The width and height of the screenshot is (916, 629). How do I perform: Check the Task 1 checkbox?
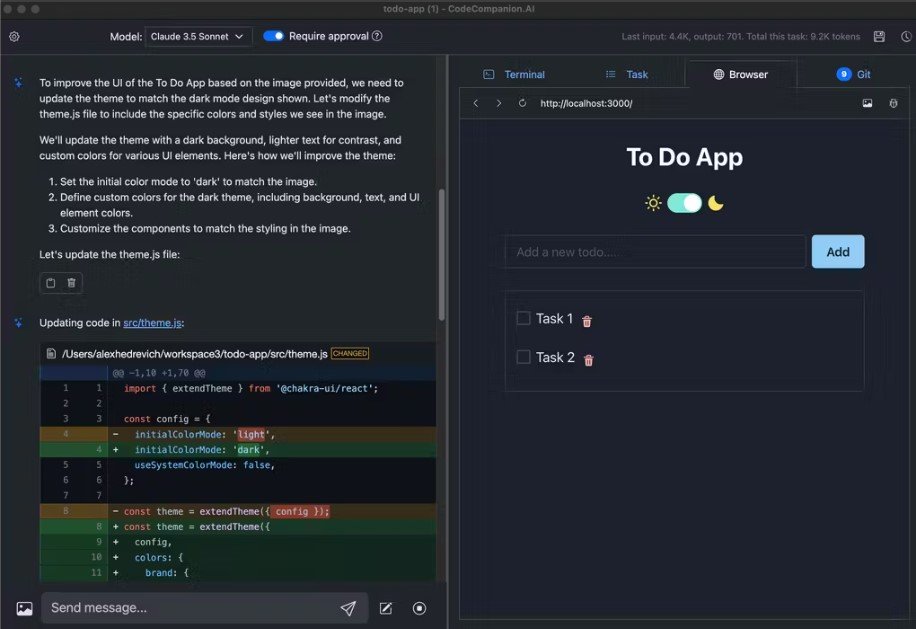(523, 318)
